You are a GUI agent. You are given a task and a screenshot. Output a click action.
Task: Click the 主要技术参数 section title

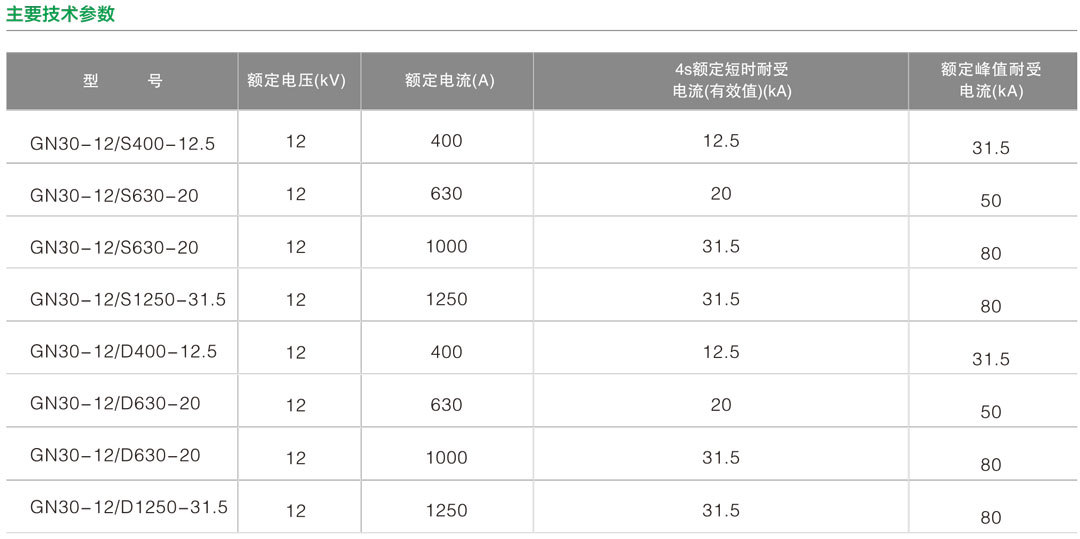[x=61, y=14]
